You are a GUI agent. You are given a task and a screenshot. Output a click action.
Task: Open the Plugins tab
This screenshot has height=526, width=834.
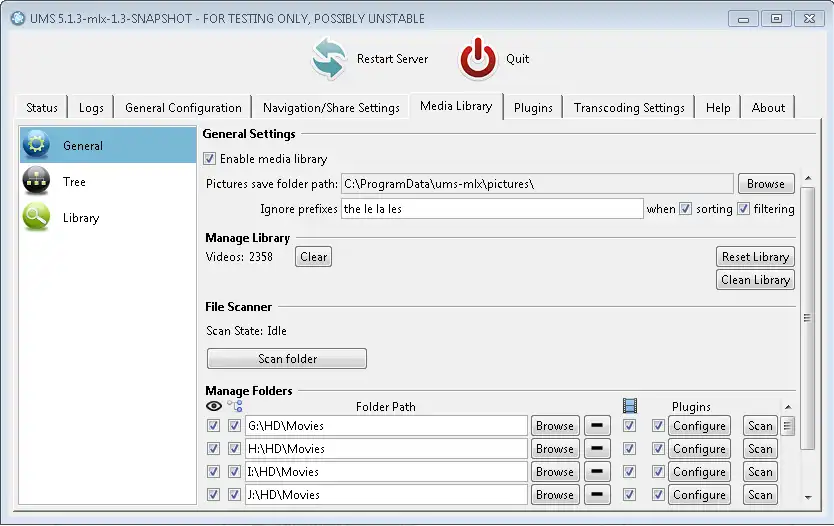click(x=533, y=107)
